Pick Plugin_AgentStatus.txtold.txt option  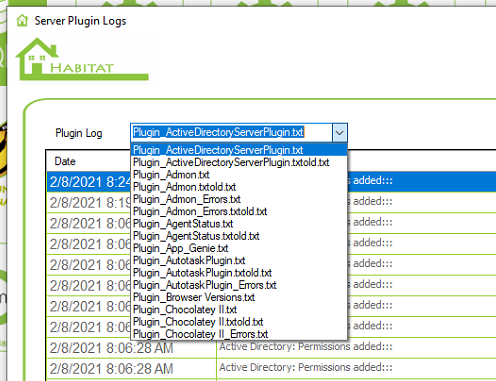[239, 236]
